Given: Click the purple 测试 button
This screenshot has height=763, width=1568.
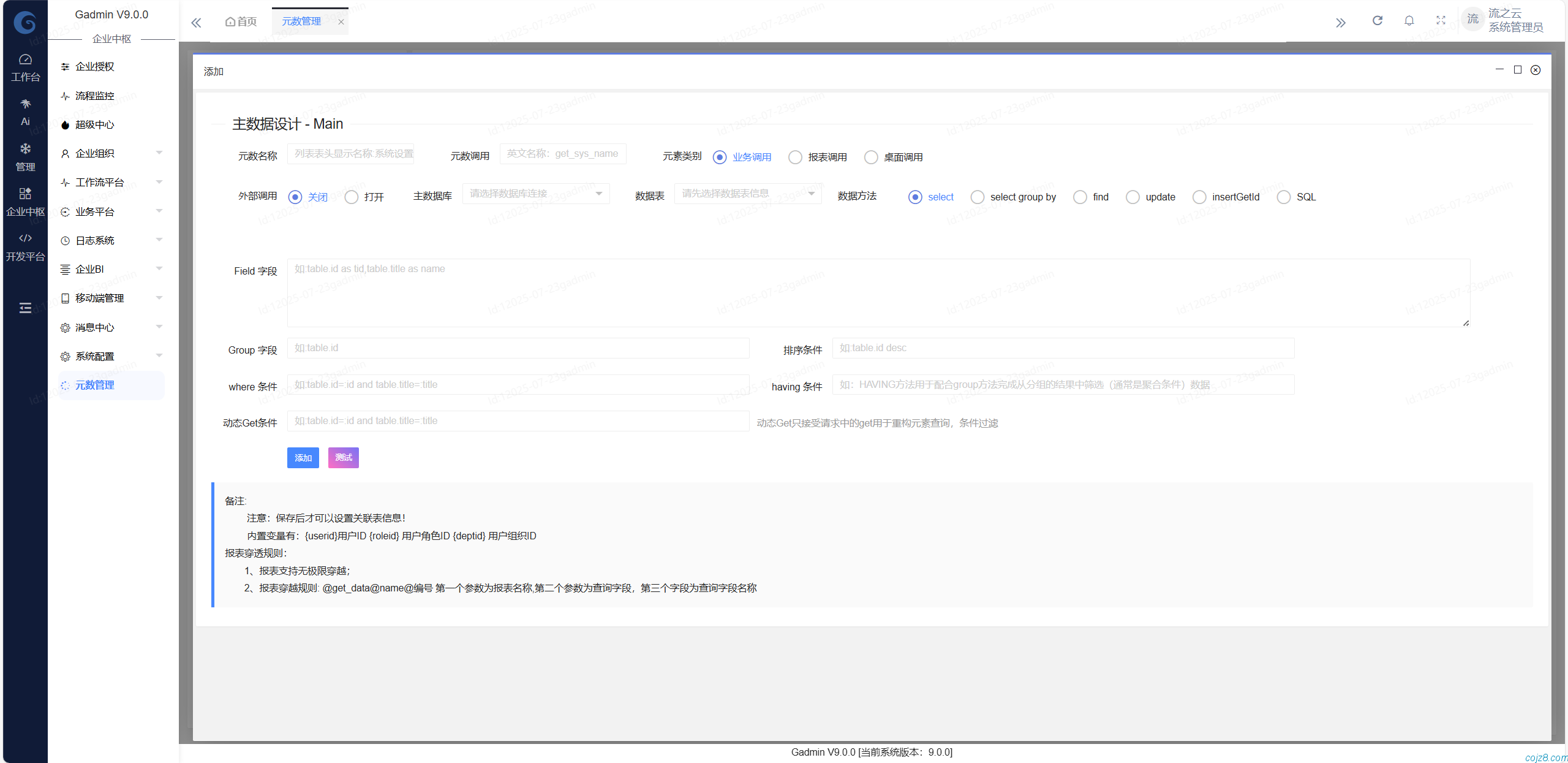Looking at the screenshot, I should (343, 458).
